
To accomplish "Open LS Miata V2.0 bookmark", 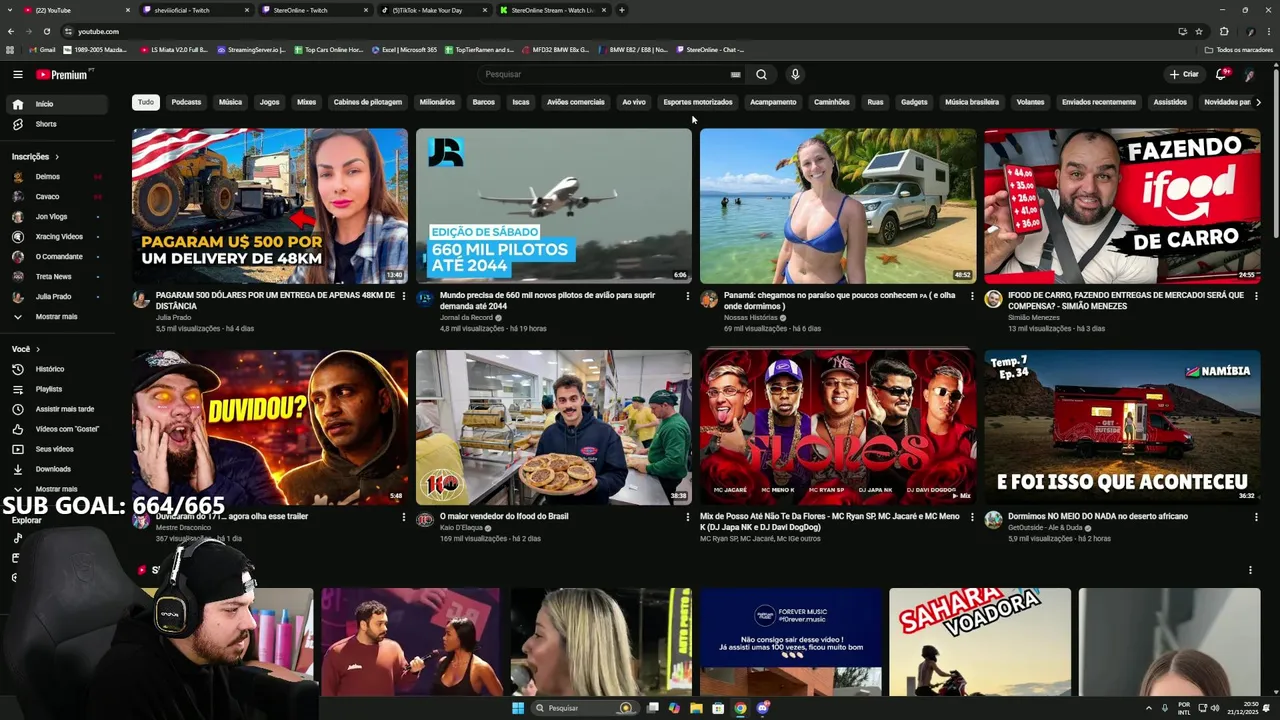I will tap(175, 50).
